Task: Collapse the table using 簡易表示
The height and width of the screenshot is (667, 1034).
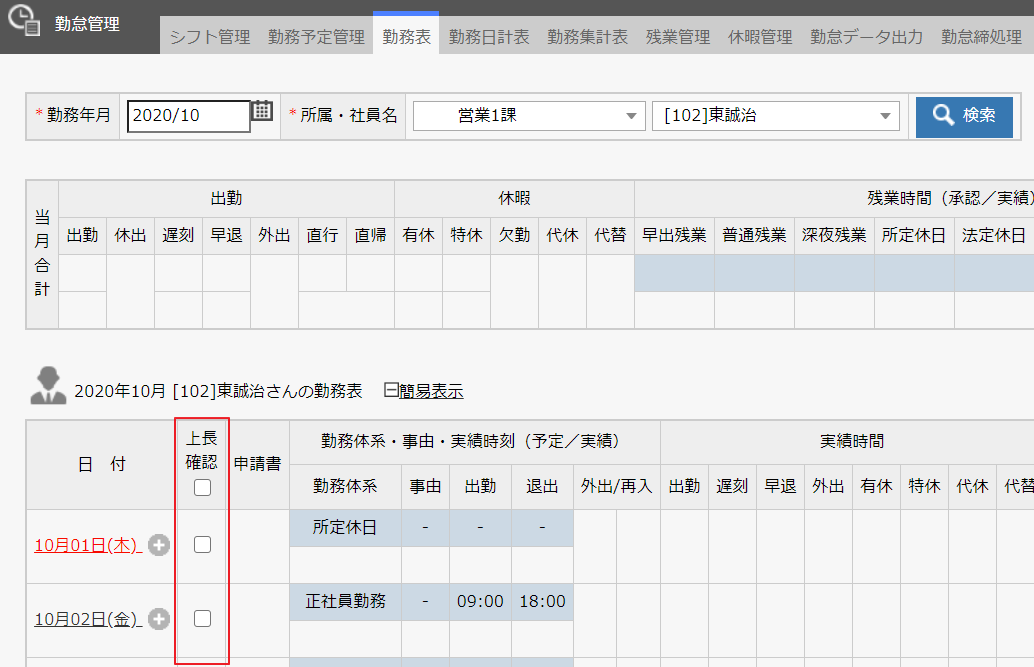Action: [434, 391]
